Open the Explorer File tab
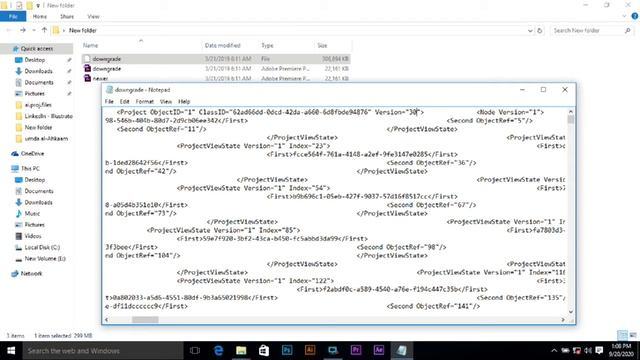Screen dimensions: 640x360 13,16
